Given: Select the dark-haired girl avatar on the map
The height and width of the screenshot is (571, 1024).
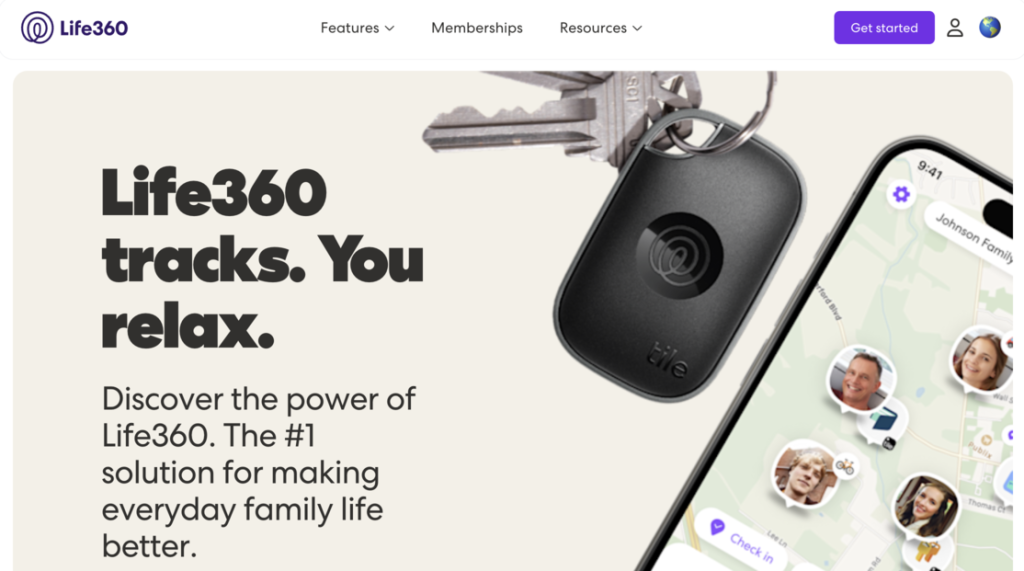Looking at the screenshot, I should point(926,506).
